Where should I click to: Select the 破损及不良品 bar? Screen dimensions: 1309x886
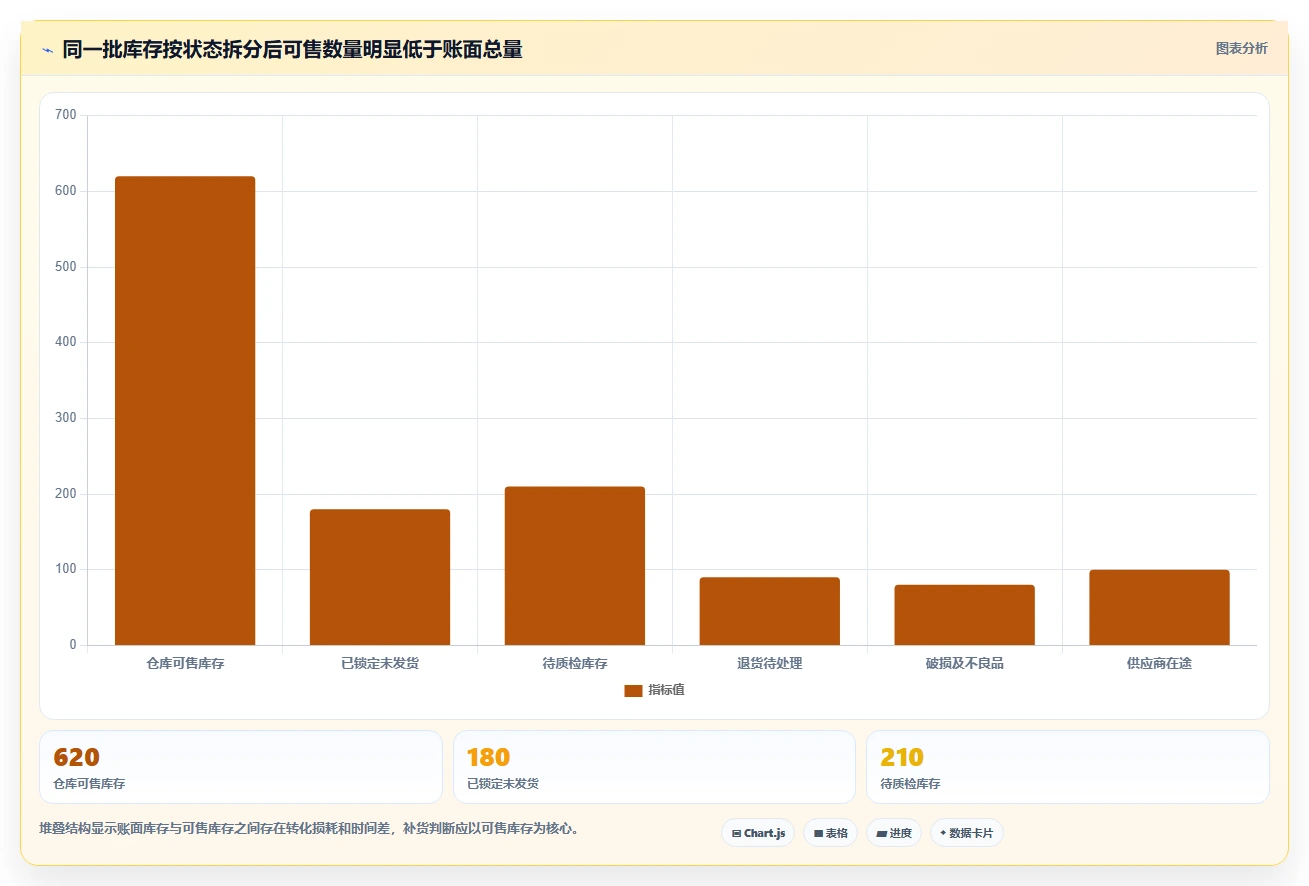(965, 615)
